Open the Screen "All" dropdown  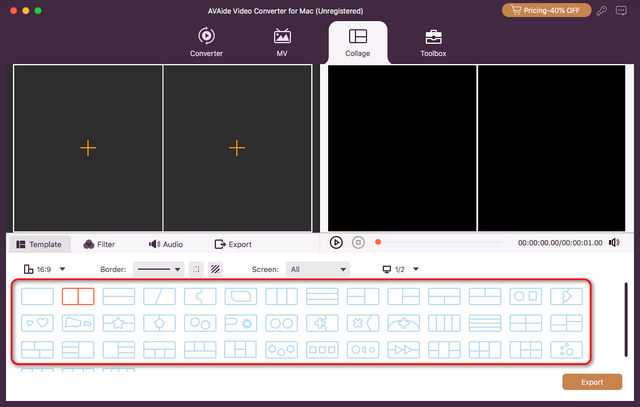(x=317, y=269)
